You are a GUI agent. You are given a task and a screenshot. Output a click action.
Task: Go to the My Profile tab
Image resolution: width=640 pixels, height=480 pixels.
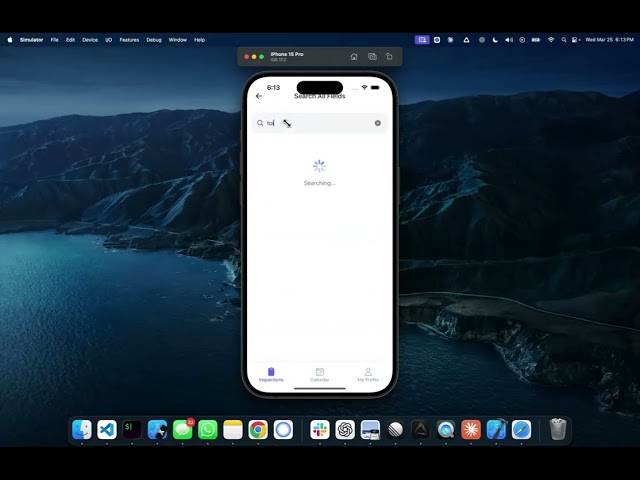(x=368, y=374)
